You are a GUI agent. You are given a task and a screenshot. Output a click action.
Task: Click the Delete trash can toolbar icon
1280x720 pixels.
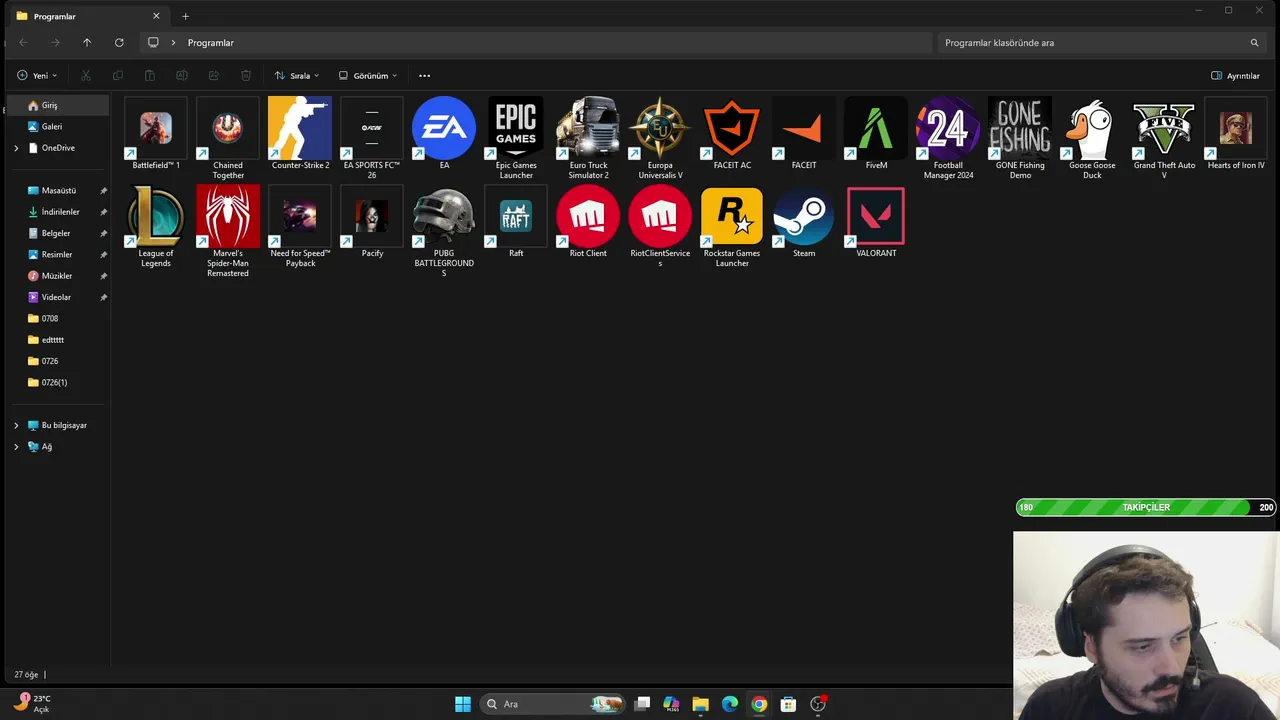pos(246,76)
